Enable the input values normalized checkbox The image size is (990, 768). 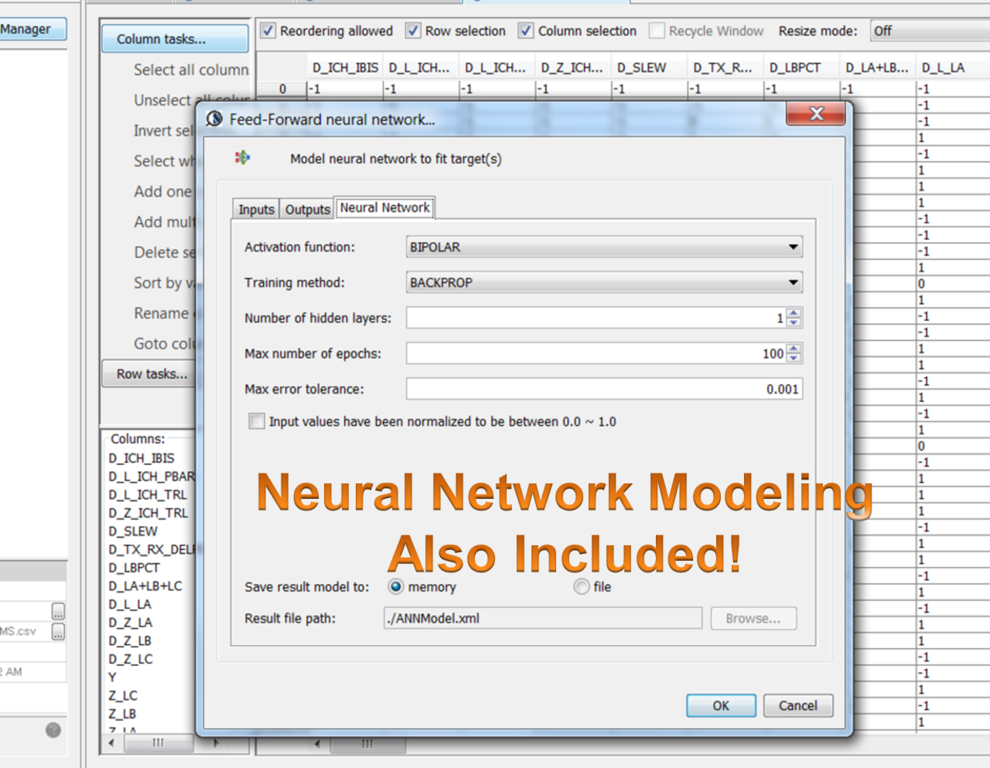click(x=257, y=422)
